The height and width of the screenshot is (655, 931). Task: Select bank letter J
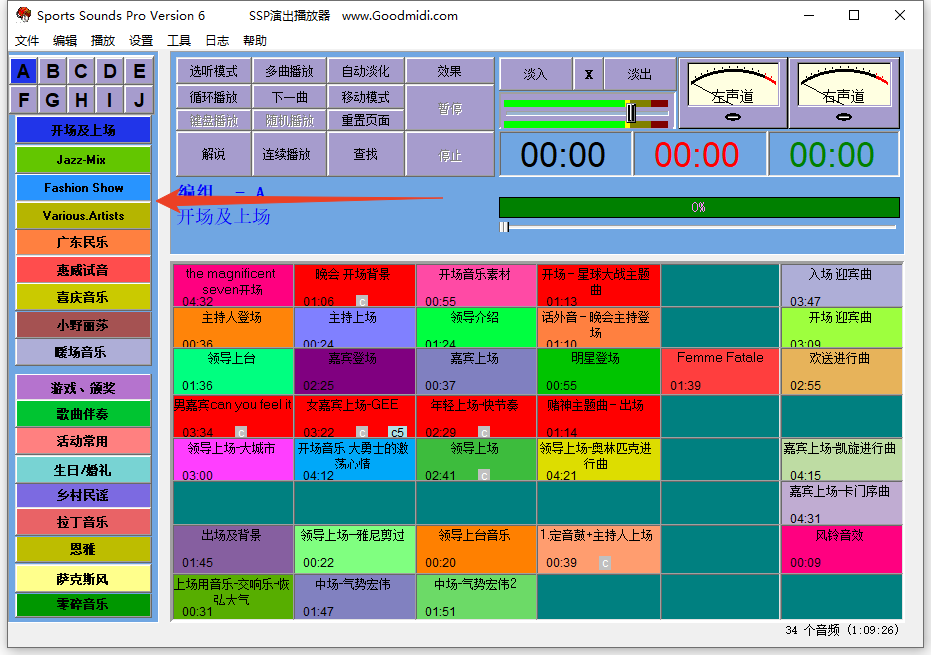[x=139, y=100]
